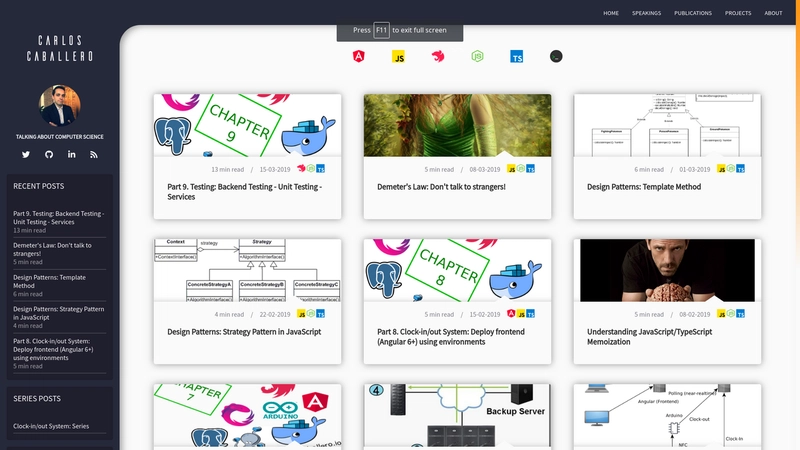Viewport: 800px width, 450px height.
Task: Open the Speakings menu item
Action: click(647, 13)
